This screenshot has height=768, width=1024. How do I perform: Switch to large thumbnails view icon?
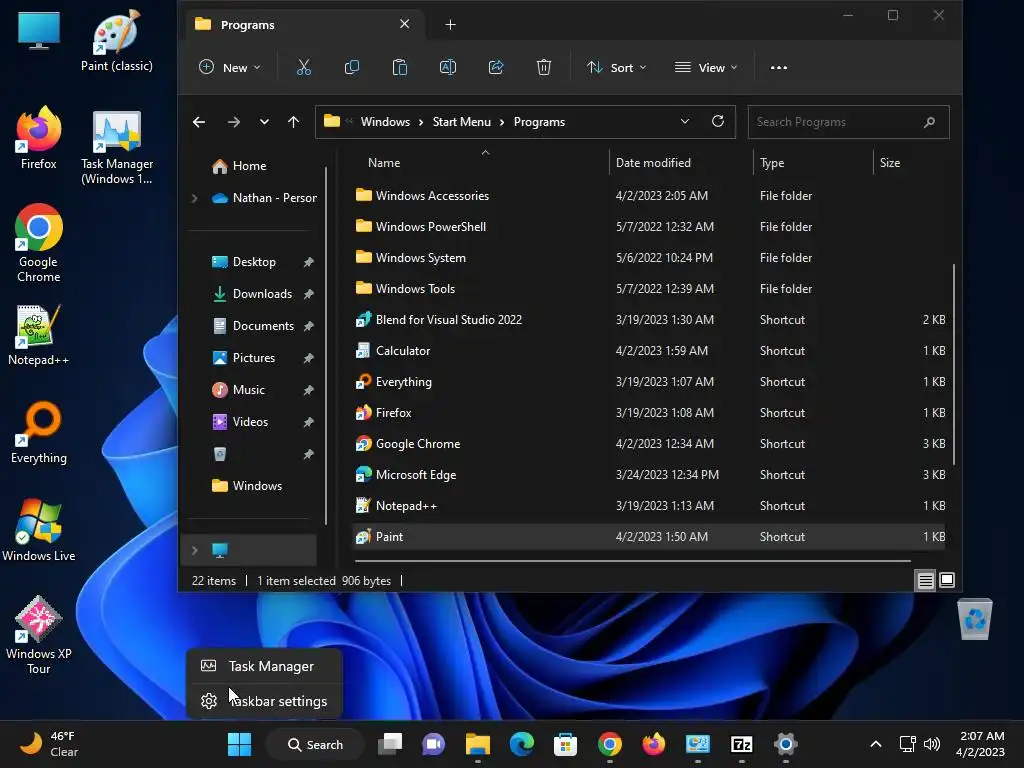coord(946,580)
